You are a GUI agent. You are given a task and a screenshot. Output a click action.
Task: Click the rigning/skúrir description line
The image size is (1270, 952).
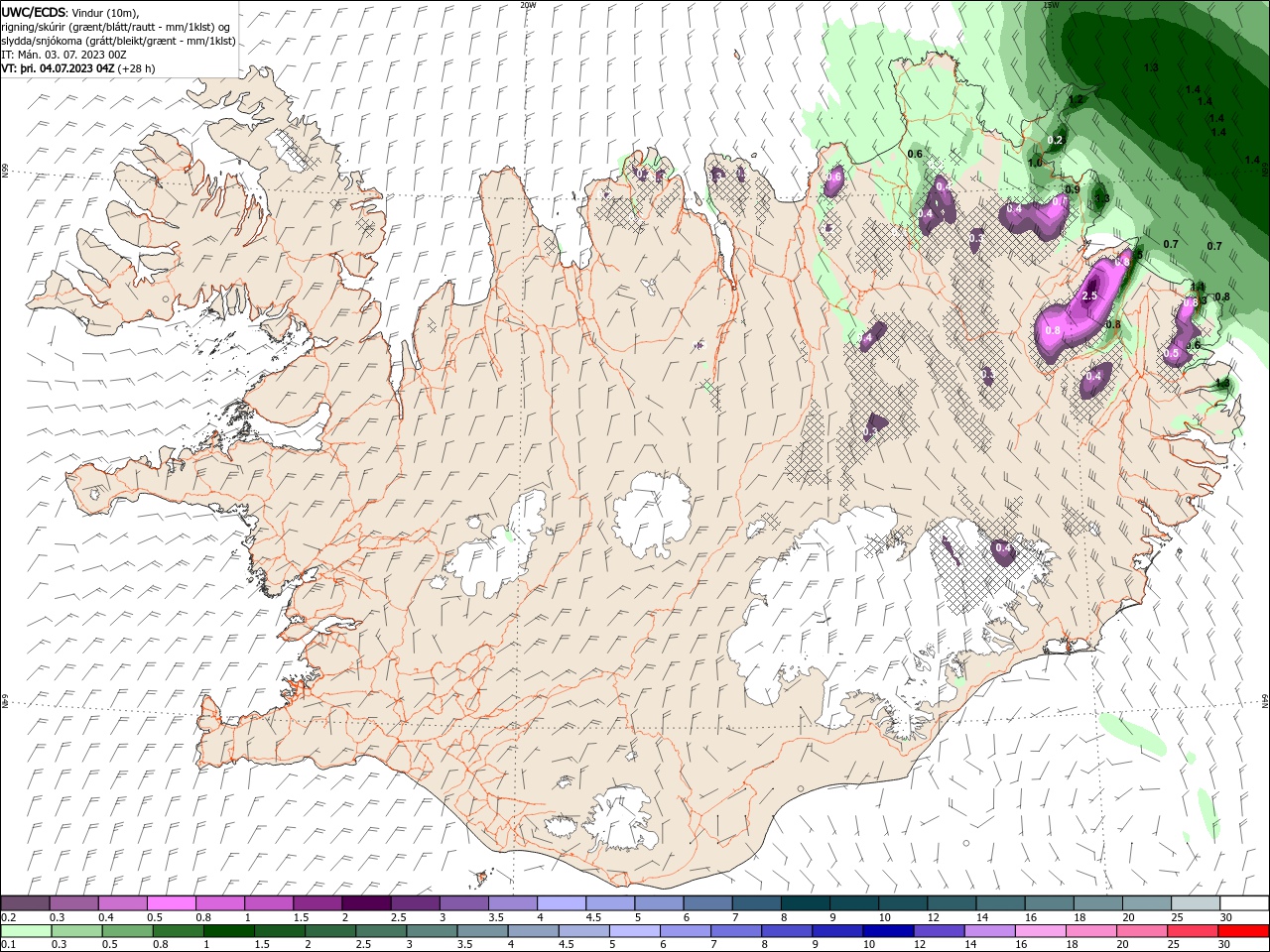click(116, 27)
